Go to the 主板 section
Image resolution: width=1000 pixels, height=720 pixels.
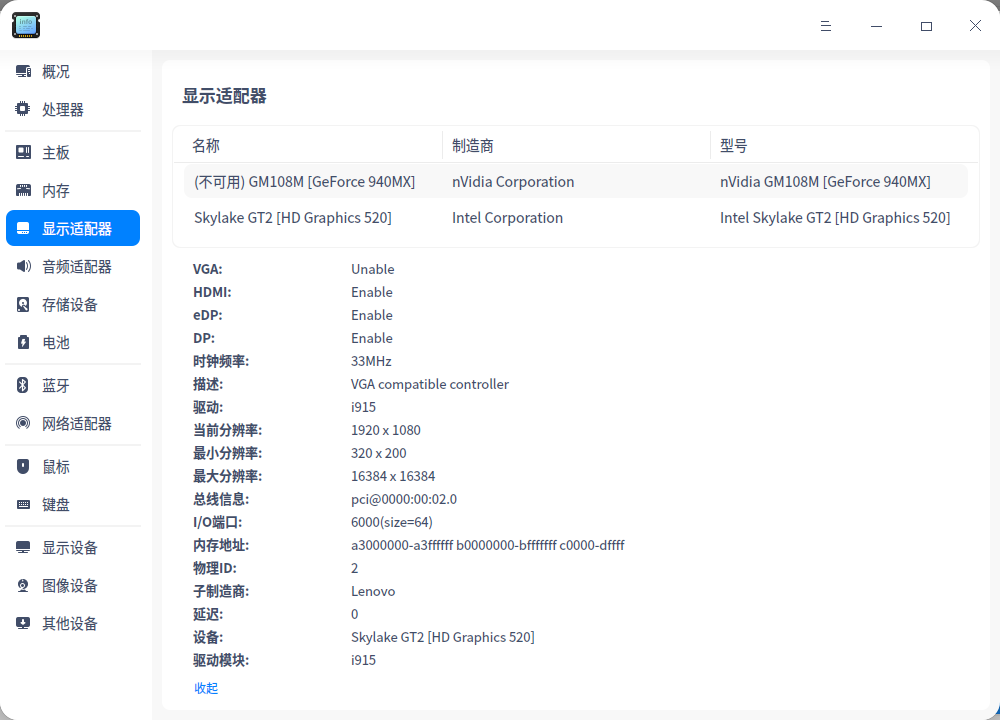pyautogui.click(x=73, y=152)
